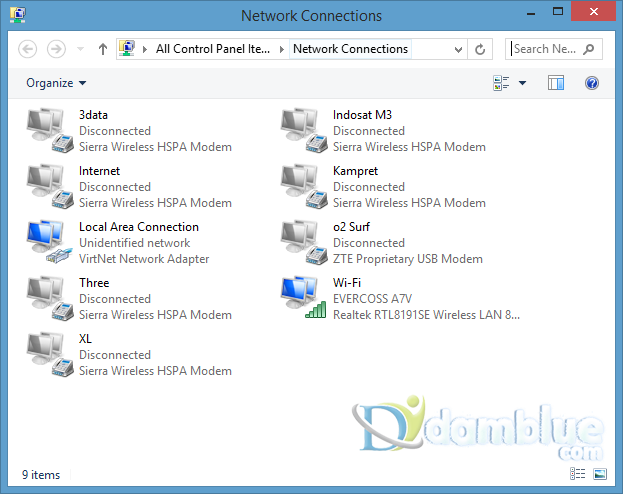The height and width of the screenshot is (494, 623).
Task: Click the change your view icon
Action: [501, 83]
